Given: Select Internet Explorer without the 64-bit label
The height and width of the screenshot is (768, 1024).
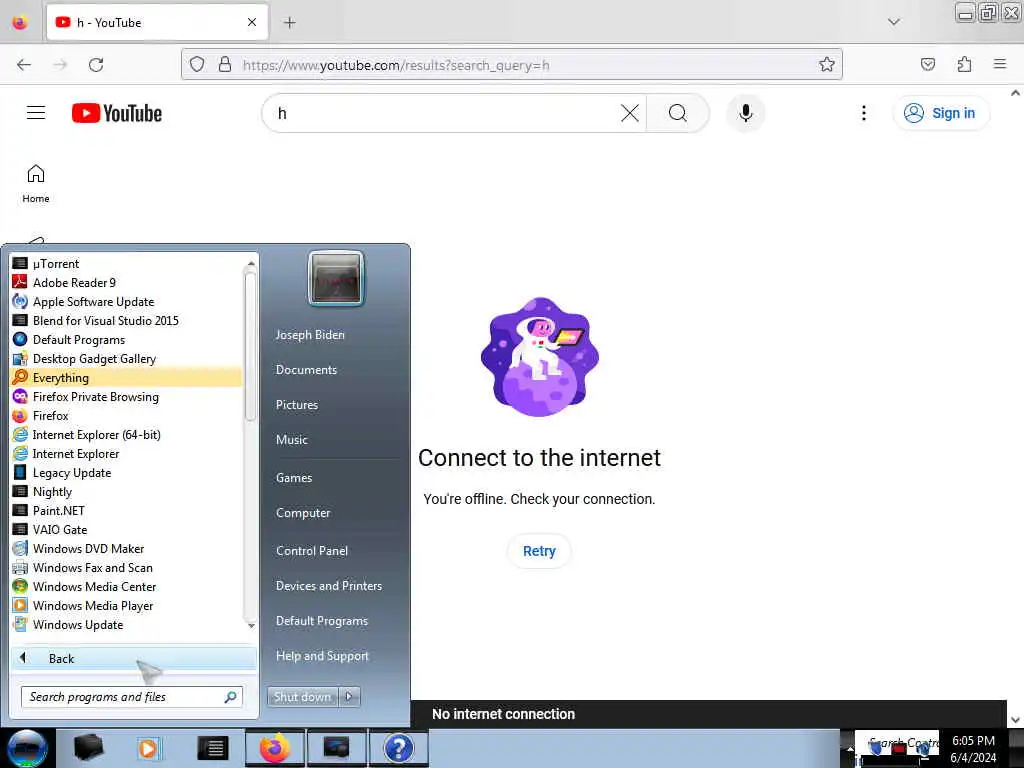Looking at the screenshot, I should pos(127,453).
